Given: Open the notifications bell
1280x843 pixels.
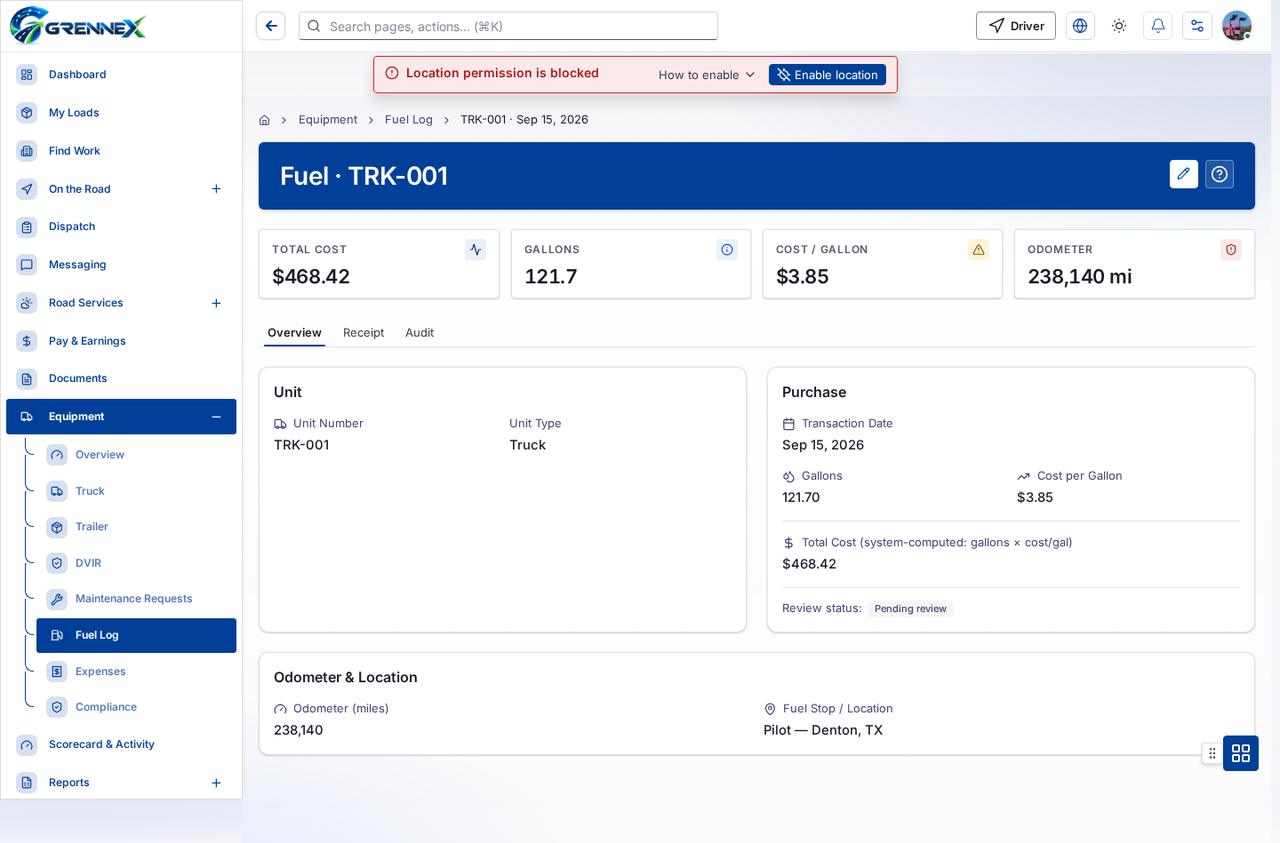Looking at the screenshot, I should [x=1158, y=26].
